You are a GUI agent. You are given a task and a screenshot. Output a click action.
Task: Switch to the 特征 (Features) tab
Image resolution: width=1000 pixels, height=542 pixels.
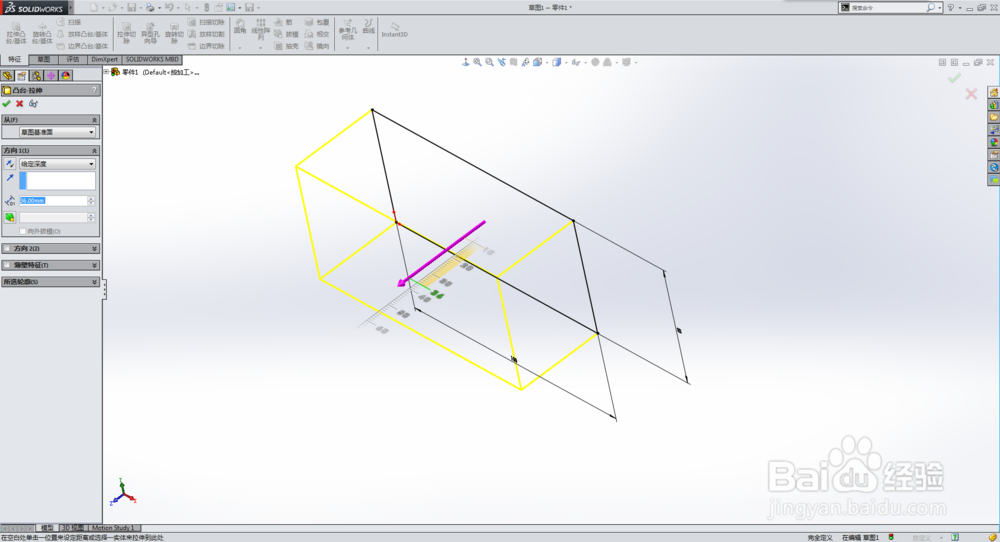[15, 59]
